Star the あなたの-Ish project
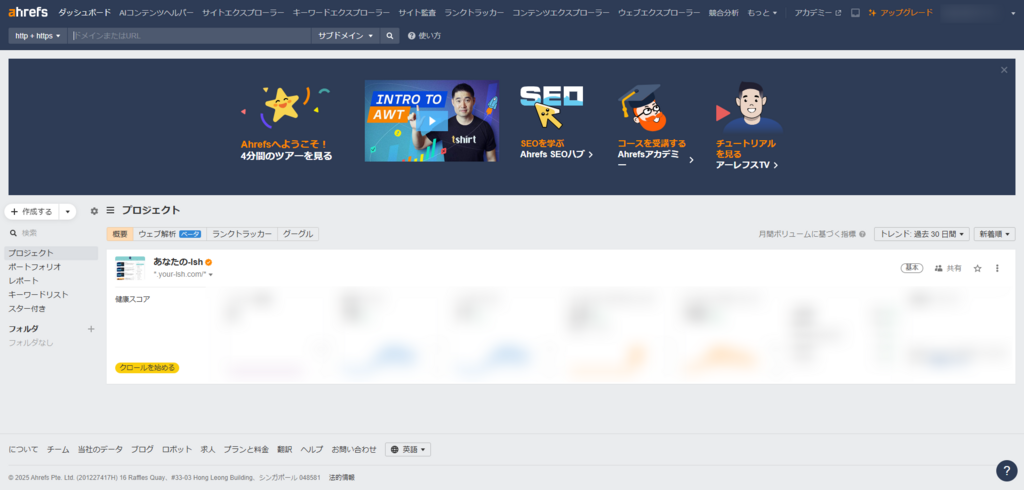1024x490 pixels. coord(978,268)
